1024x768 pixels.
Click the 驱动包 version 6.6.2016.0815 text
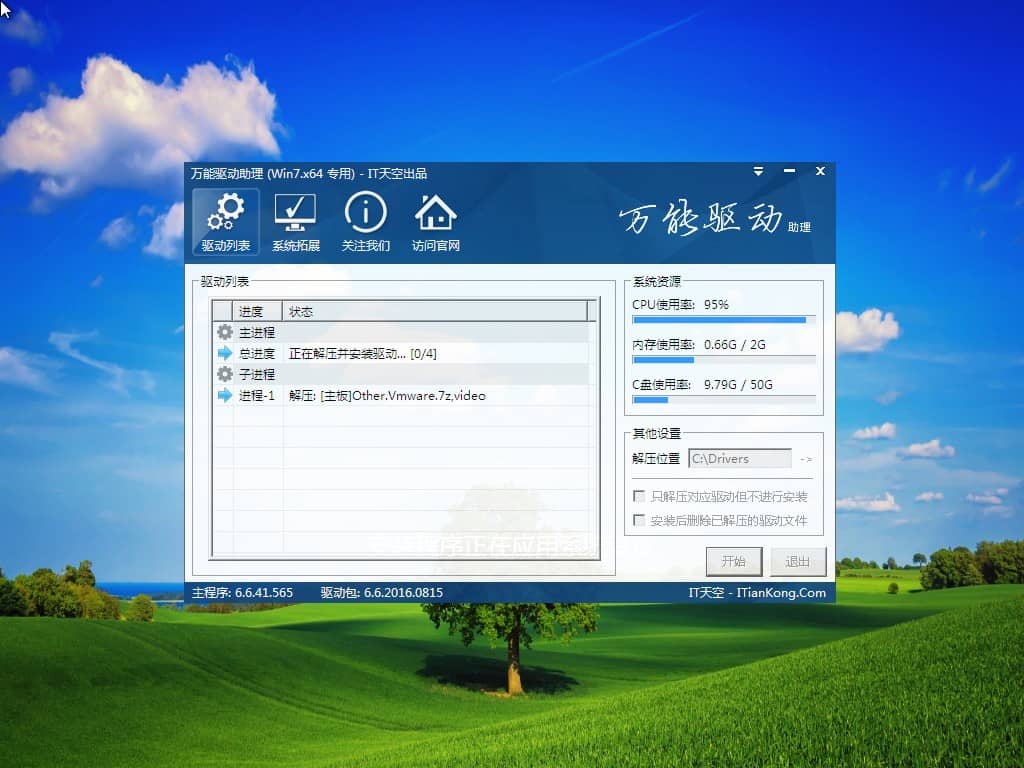(x=381, y=593)
